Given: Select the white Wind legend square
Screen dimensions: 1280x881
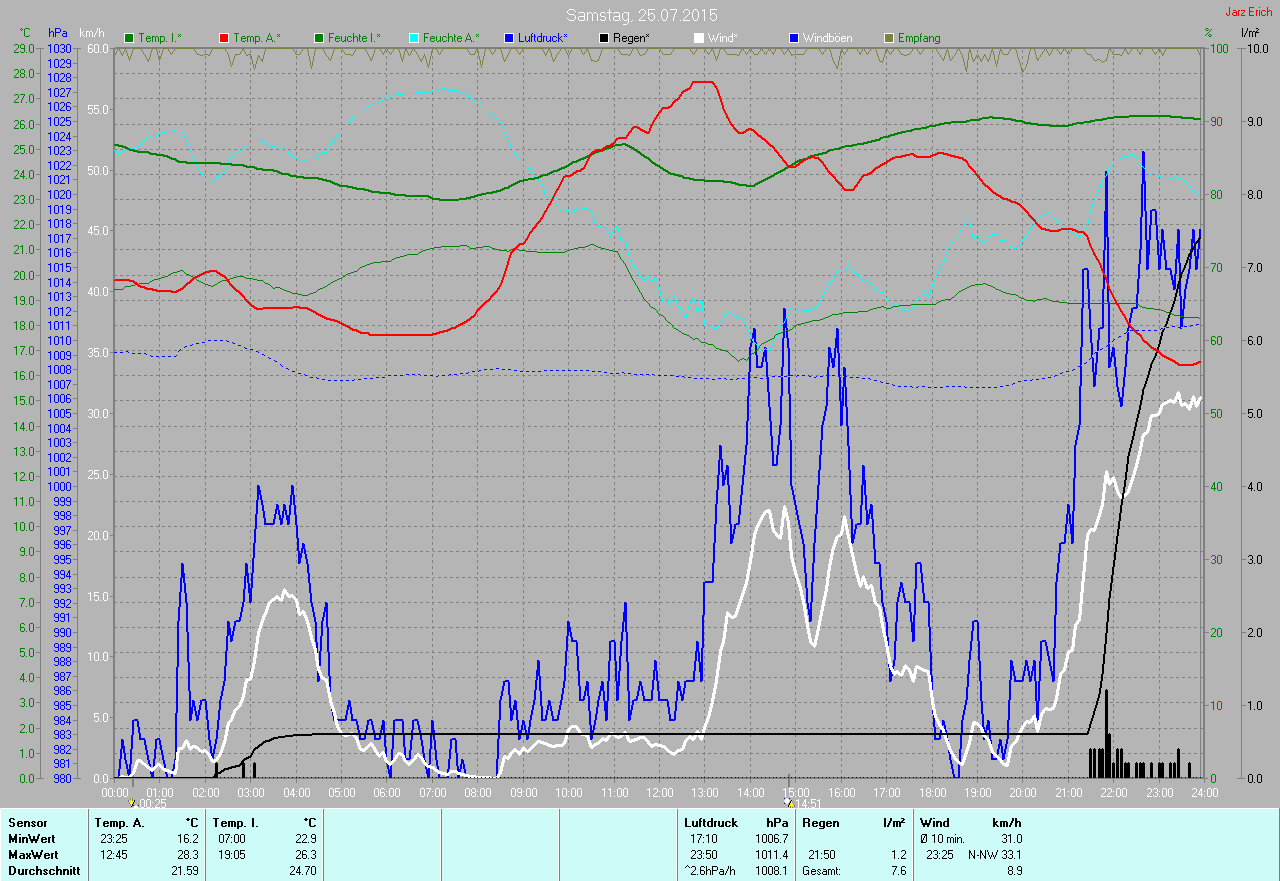Looking at the screenshot, I should point(699,38).
